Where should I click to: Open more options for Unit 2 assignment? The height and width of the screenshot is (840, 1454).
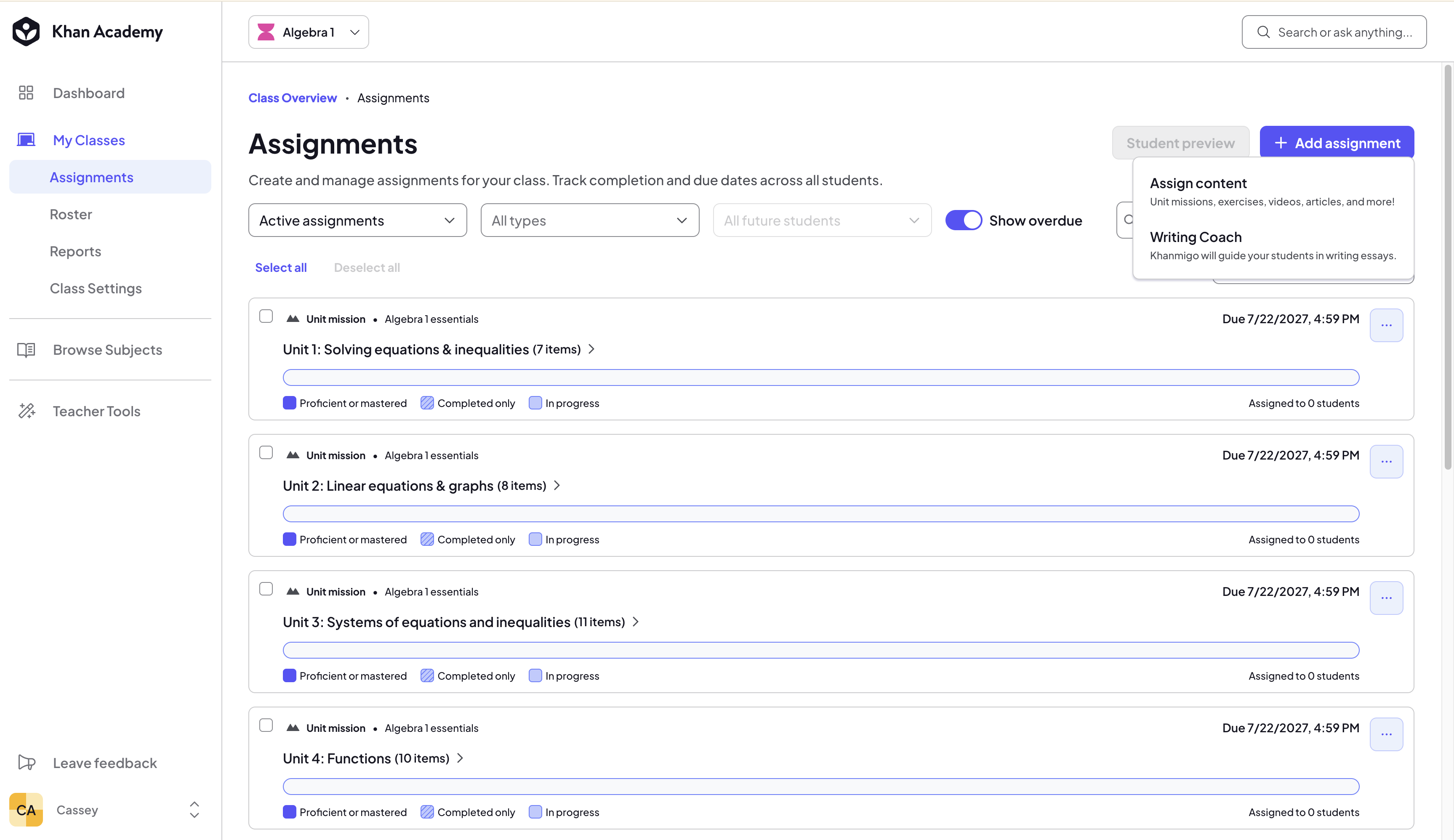(x=1387, y=462)
